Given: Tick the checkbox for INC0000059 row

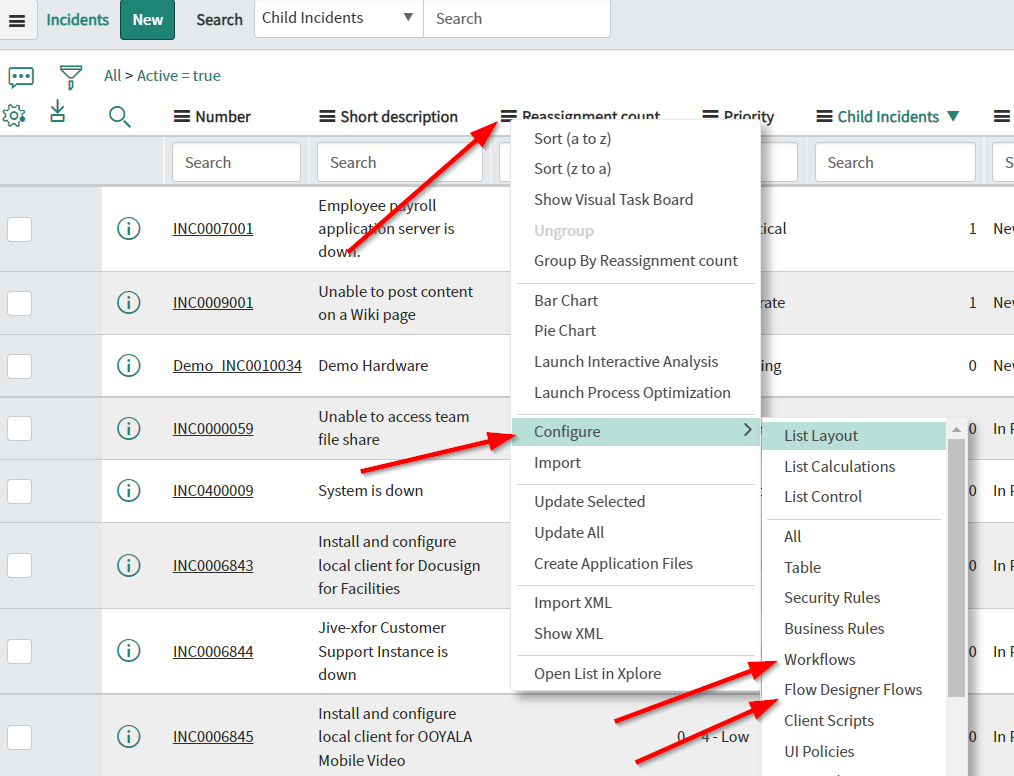Looking at the screenshot, I should coord(20,428).
